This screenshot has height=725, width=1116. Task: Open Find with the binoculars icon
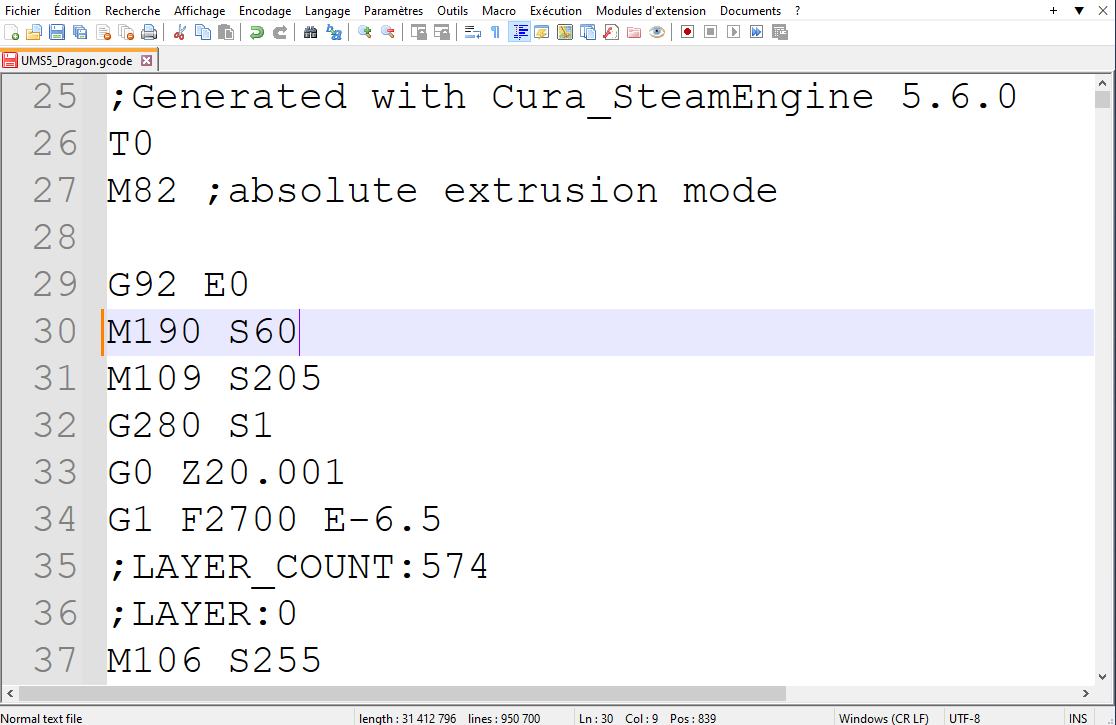pyautogui.click(x=311, y=32)
